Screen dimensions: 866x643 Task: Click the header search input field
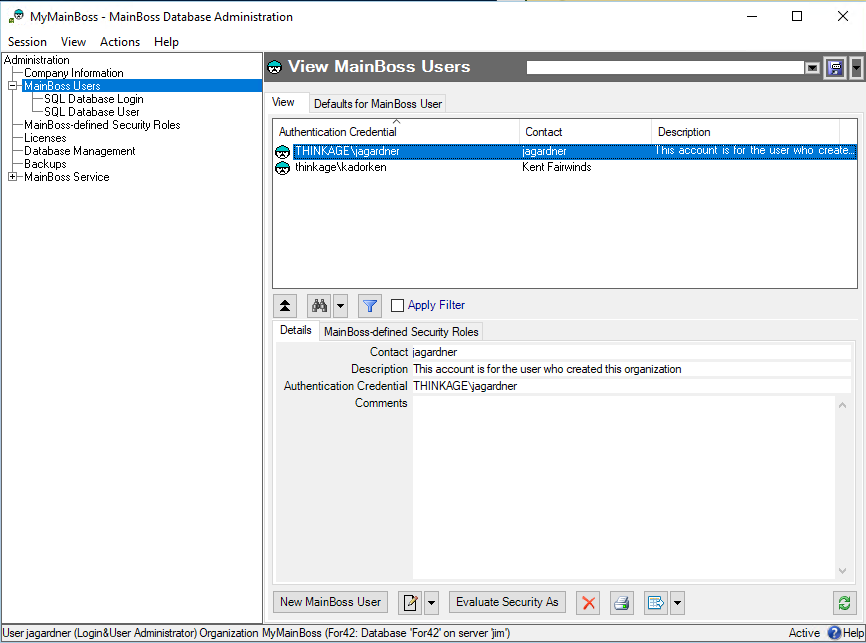pos(665,68)
